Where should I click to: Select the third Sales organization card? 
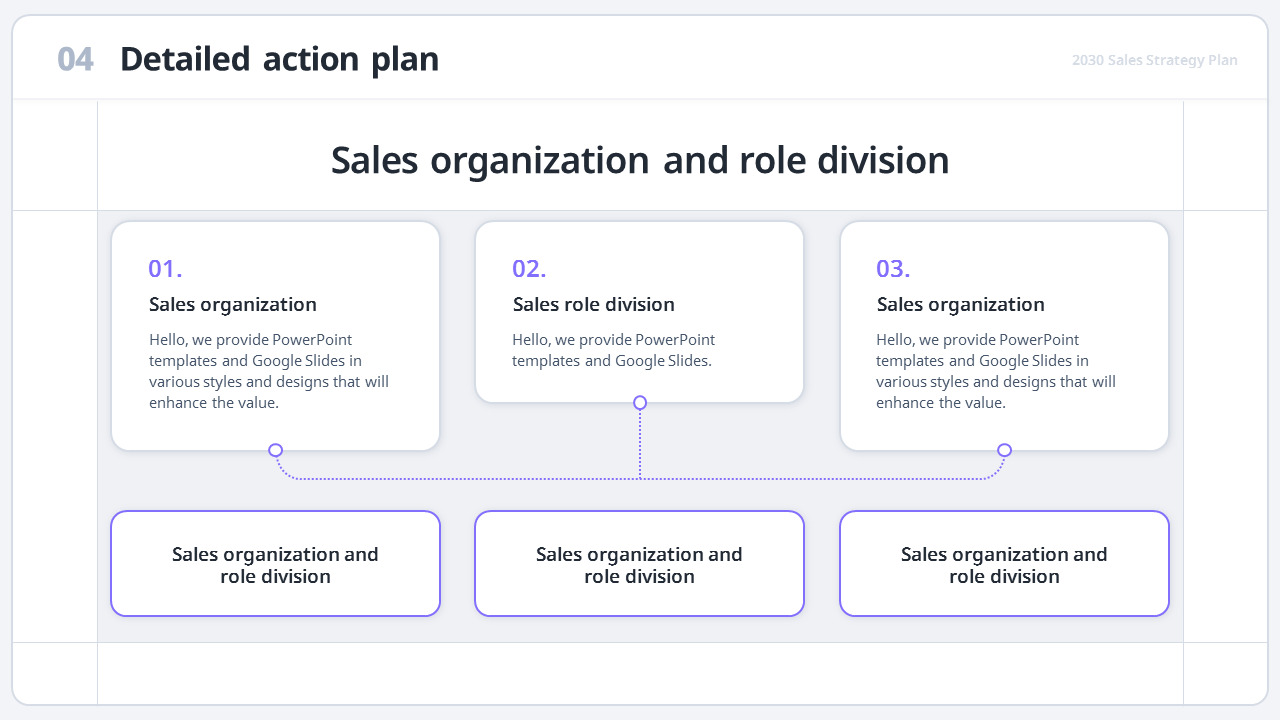pyautogui.click(x=1004, y=335)
